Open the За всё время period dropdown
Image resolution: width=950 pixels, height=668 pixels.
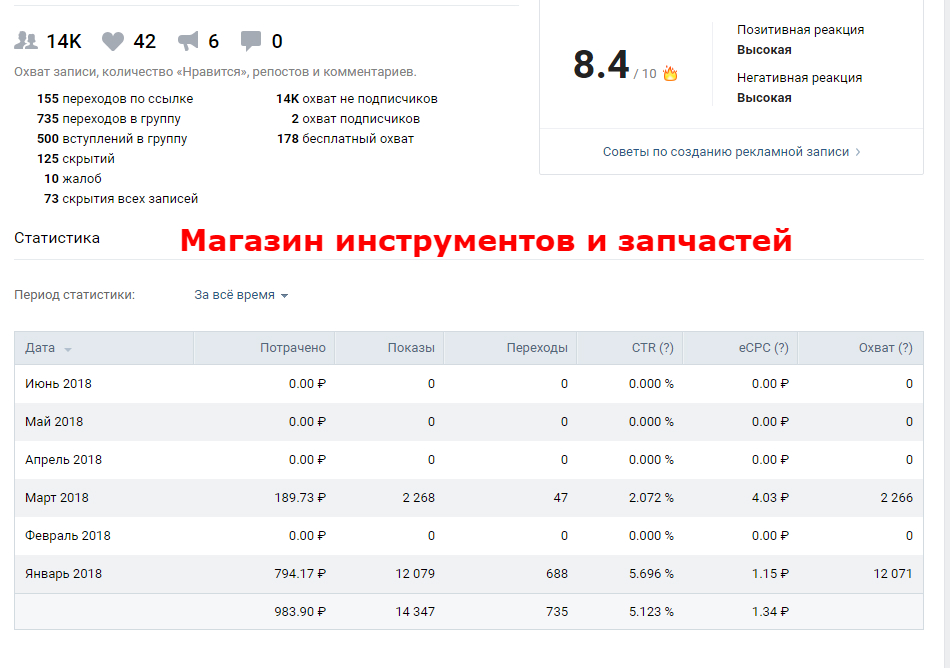point(241,295)
